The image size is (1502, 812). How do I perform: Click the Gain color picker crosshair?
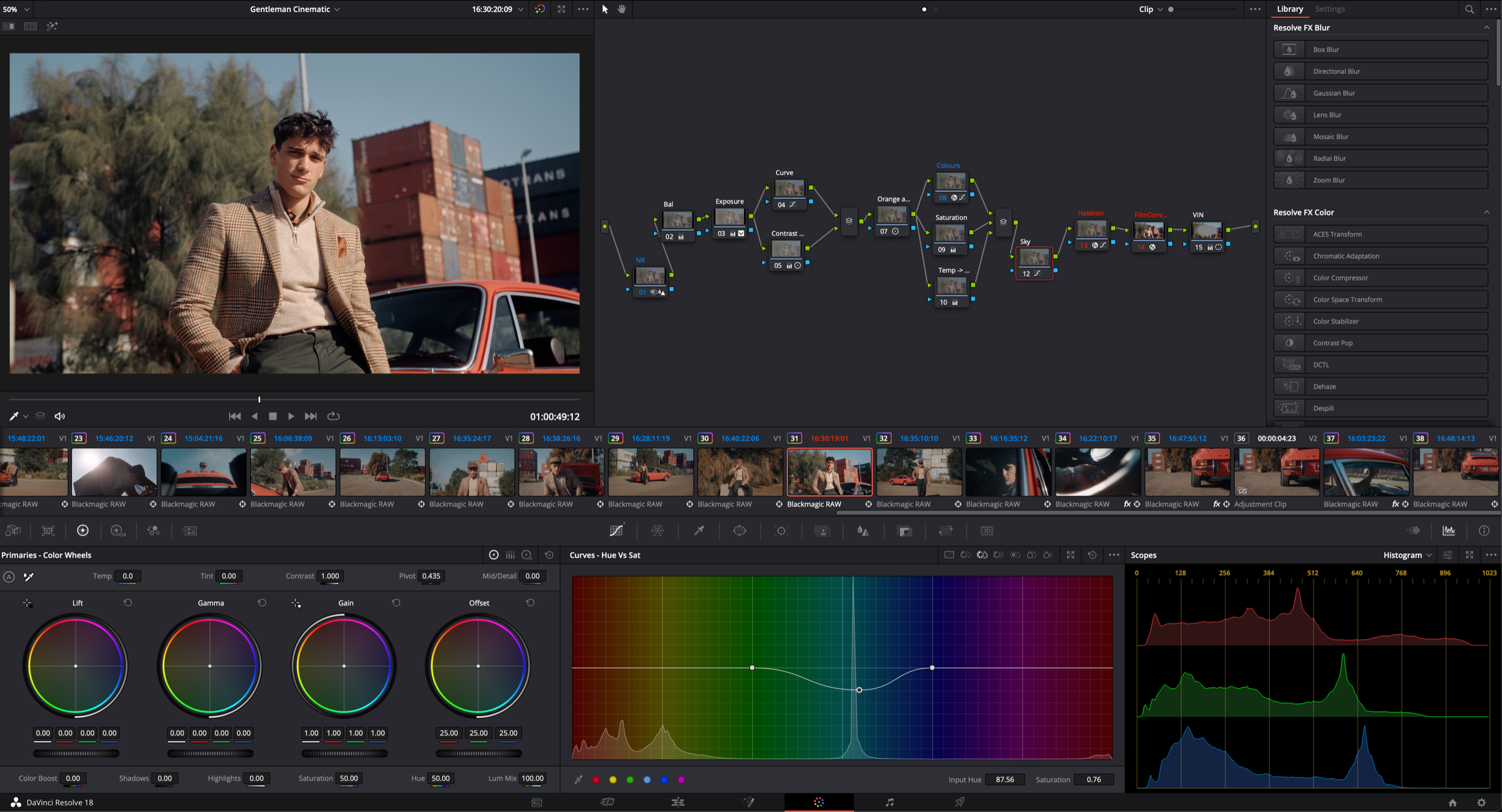[296, 603]
